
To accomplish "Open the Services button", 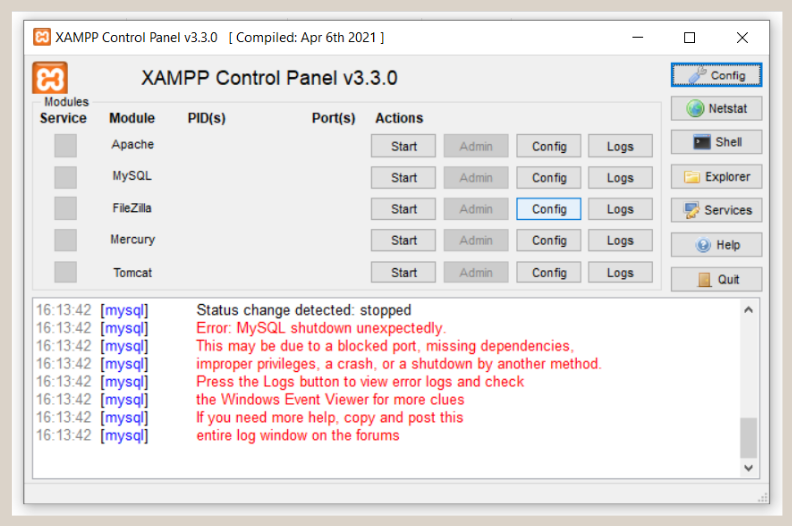I will click(x=716, y=210).
